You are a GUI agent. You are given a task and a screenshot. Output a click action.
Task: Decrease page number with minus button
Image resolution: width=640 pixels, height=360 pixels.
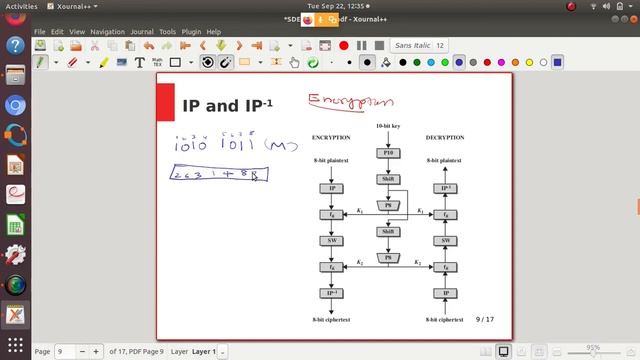(82, 351)
